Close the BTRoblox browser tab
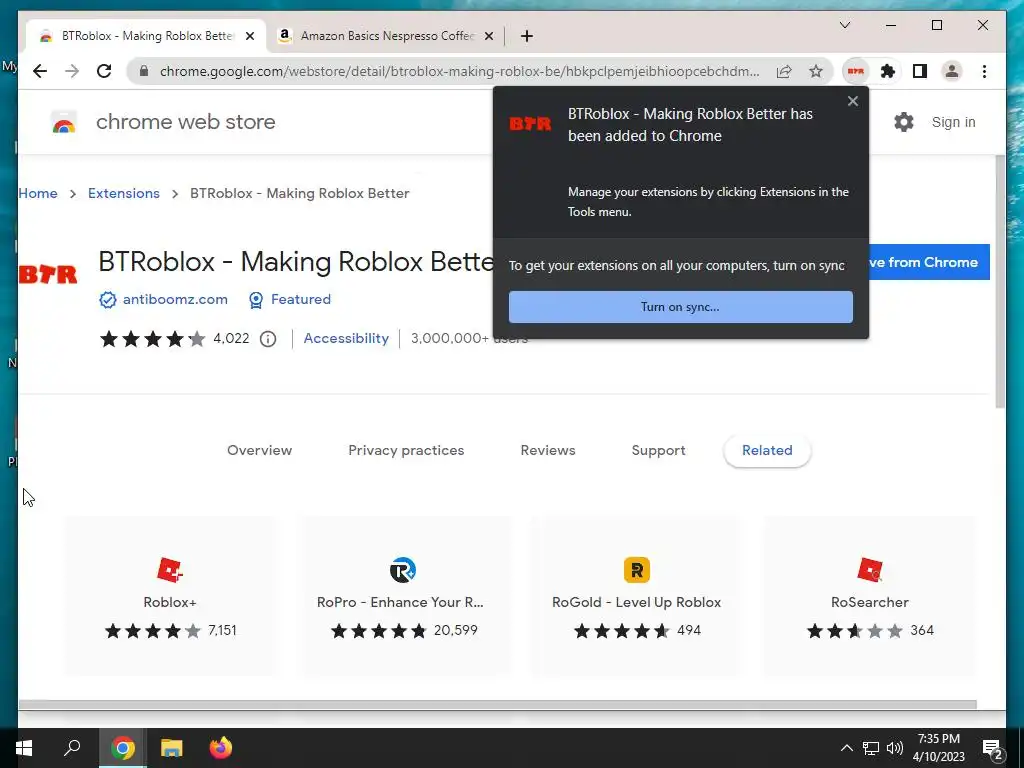 point(249,37)
